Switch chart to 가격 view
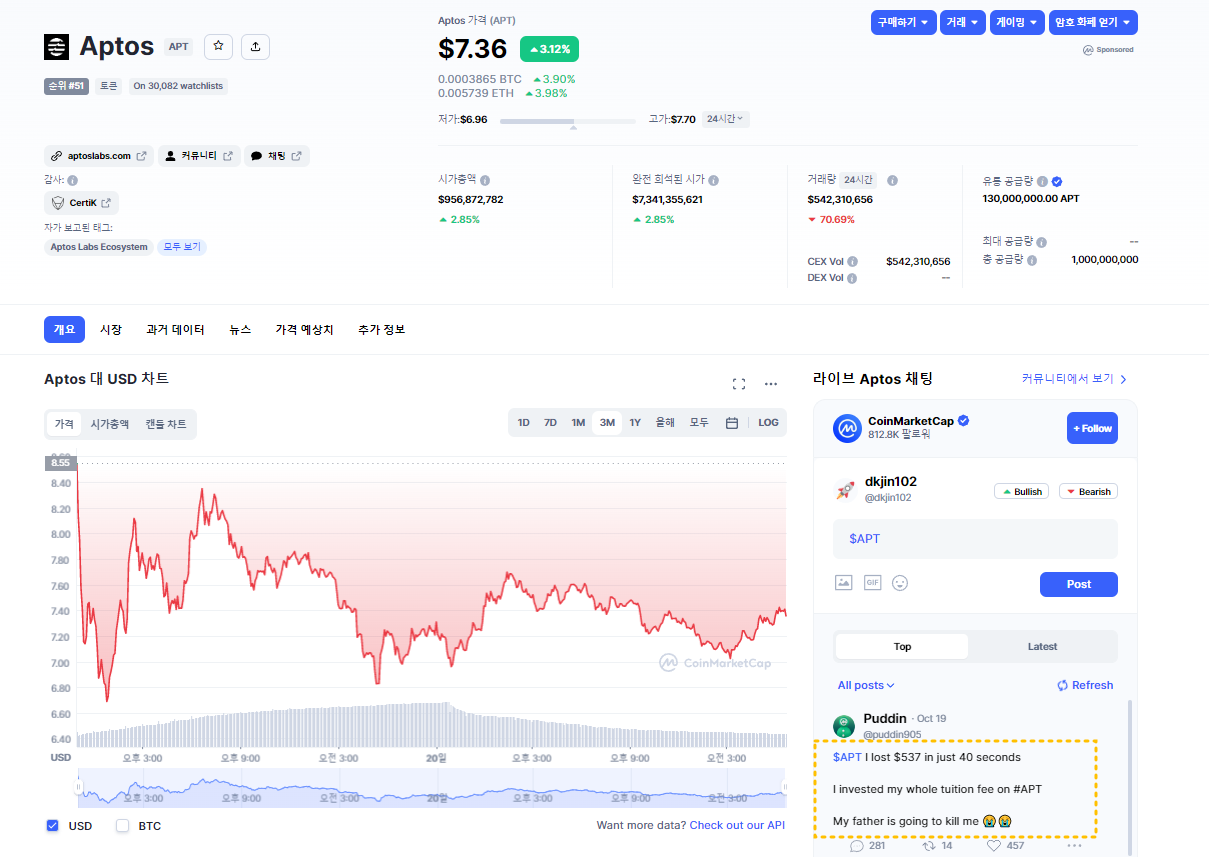The width and height of the screenshot is (1209, 857). click(x=64, y=424)
